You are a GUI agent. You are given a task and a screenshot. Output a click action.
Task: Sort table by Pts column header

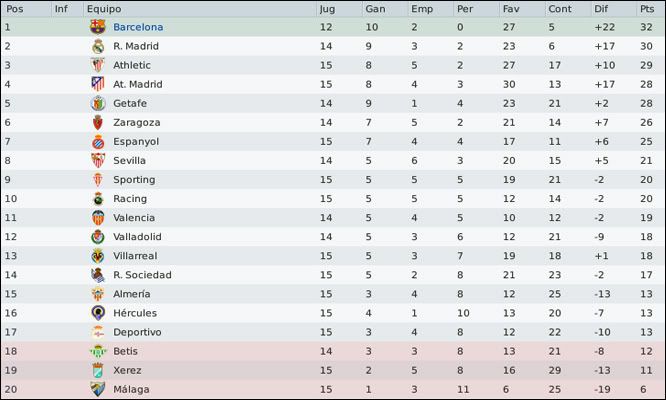pos(647,9)
